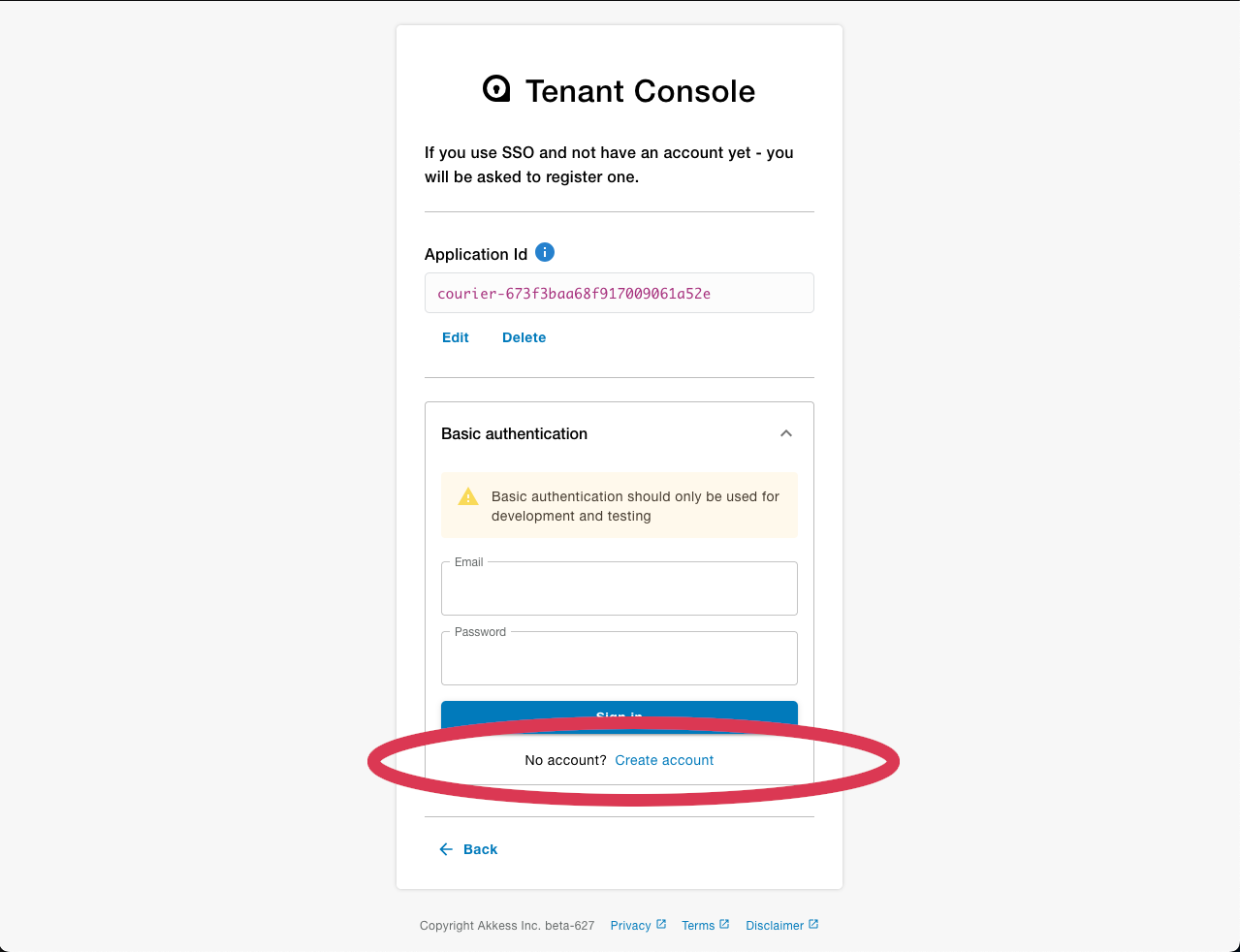Viewport: 1240px width, 952px height.
Task: Click the back arrow icon
Action: click(446, 848)
